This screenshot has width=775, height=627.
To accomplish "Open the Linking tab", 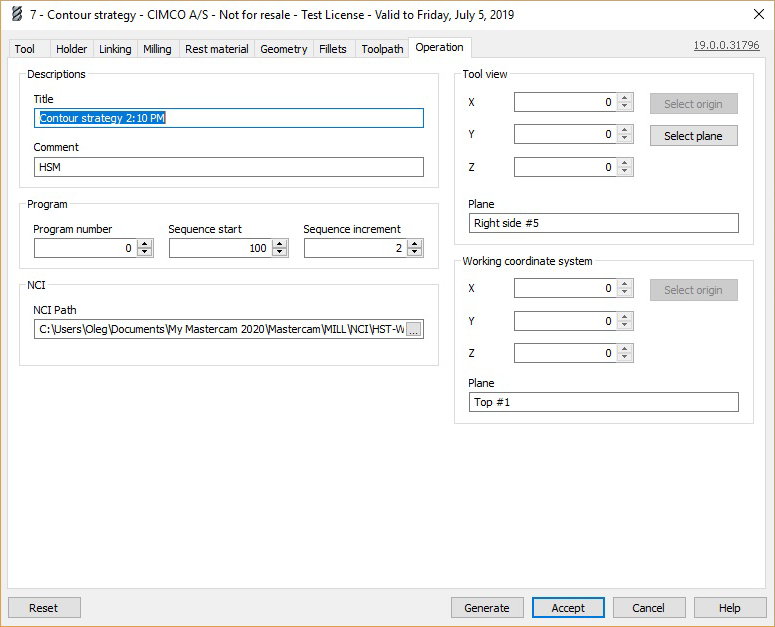I will point(115,49).
